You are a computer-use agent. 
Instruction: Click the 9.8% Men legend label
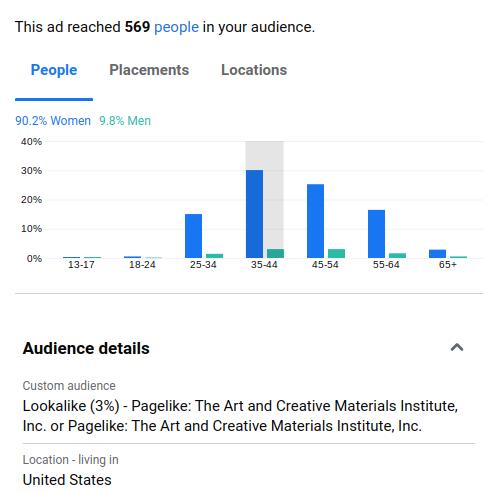click(x=125, y=121)
